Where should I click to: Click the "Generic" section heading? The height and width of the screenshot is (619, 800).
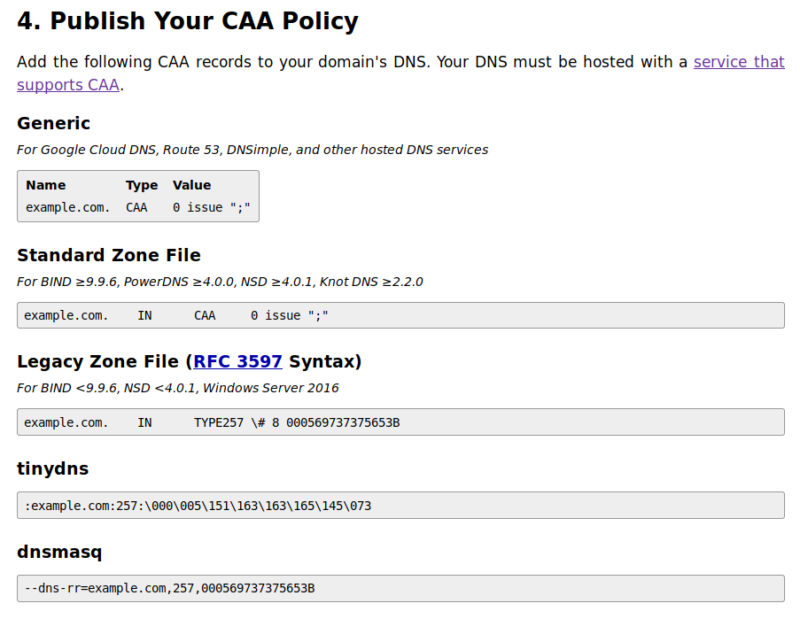click(54, 123)
